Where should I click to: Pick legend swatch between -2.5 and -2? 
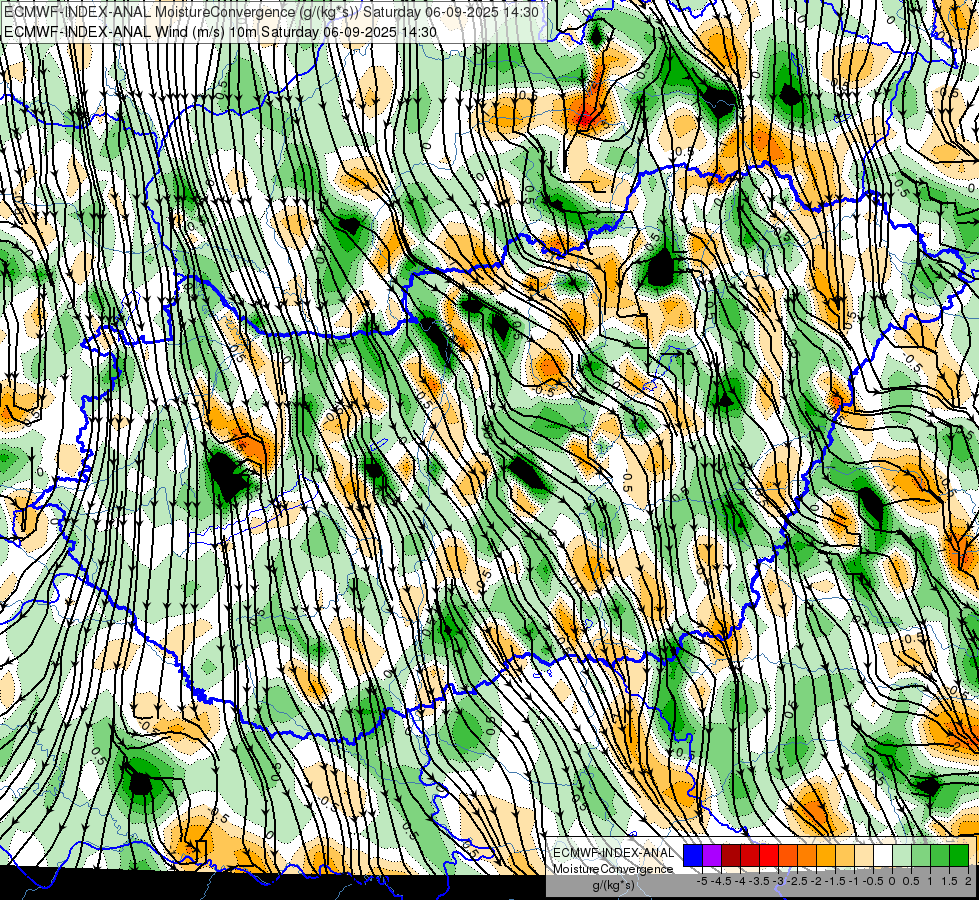pos(807,856)
